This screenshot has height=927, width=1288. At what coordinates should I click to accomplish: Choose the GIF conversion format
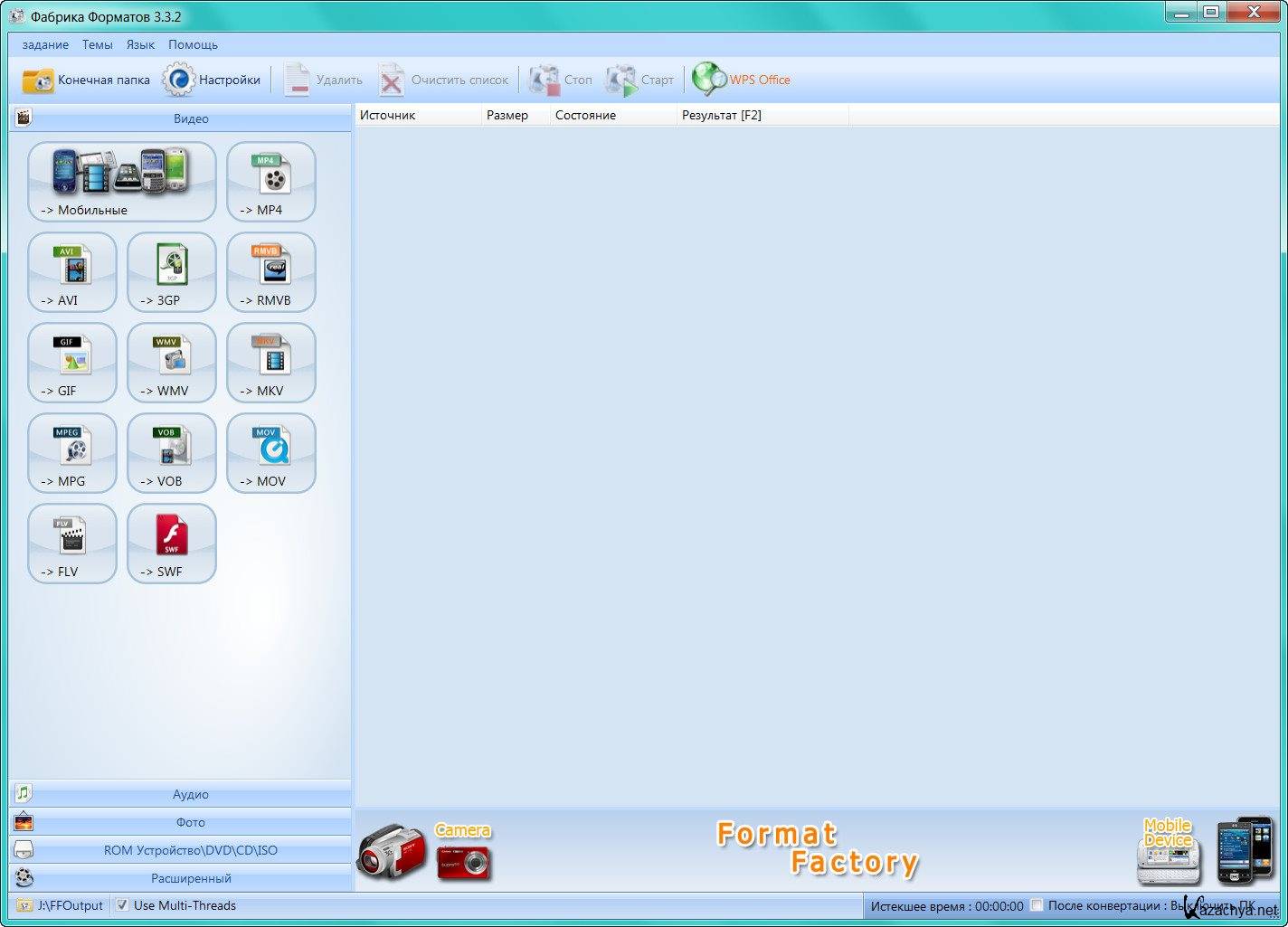72,363
